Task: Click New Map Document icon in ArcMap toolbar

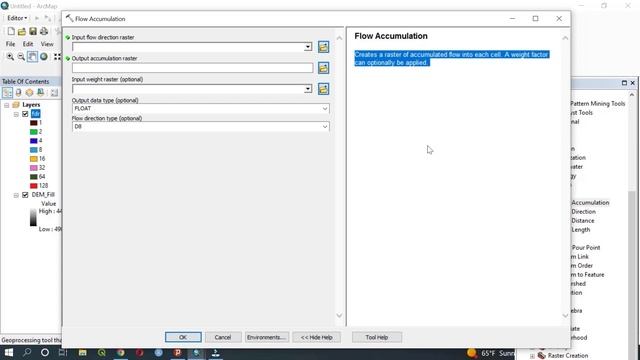Action: (11, 31)
